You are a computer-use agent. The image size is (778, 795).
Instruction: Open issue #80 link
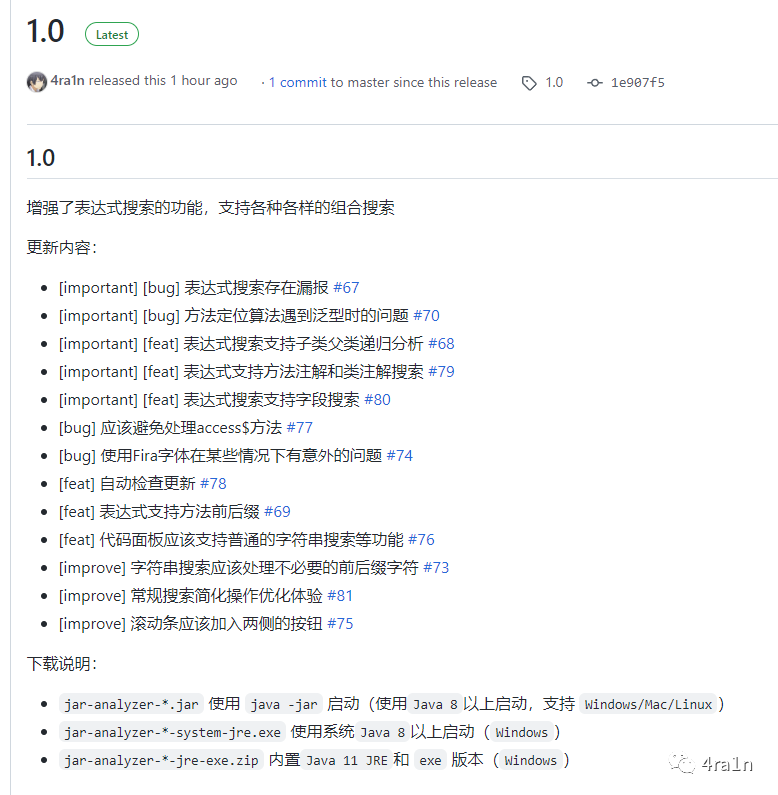point(377,400)
